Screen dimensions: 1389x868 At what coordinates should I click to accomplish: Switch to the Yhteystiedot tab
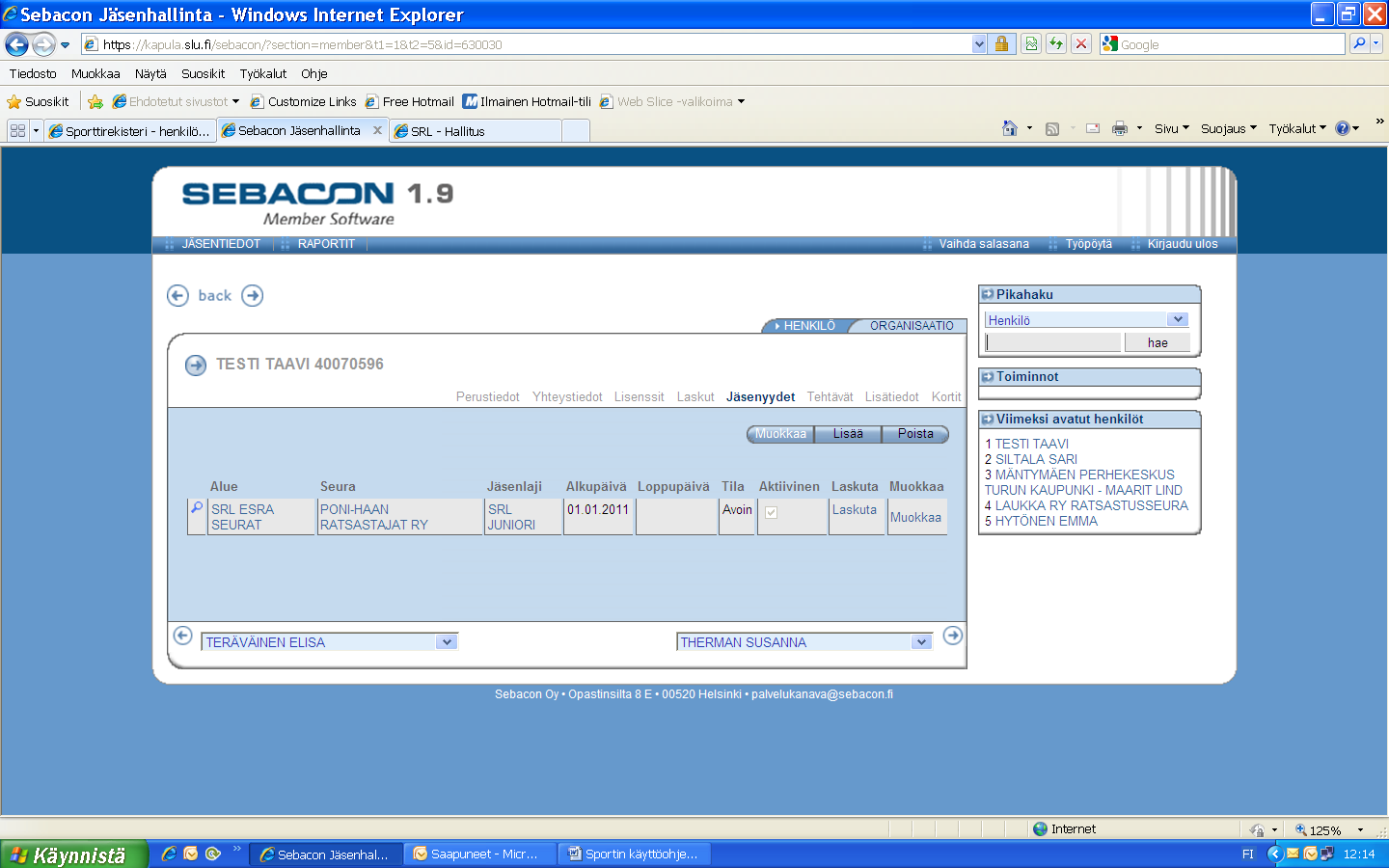(x=567, y=396)
